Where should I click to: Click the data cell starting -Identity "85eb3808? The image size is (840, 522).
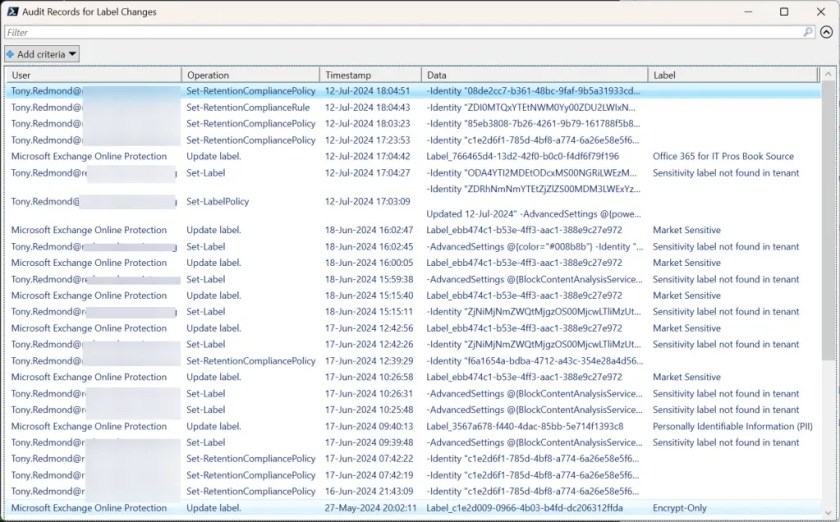[x=533, y=124]
